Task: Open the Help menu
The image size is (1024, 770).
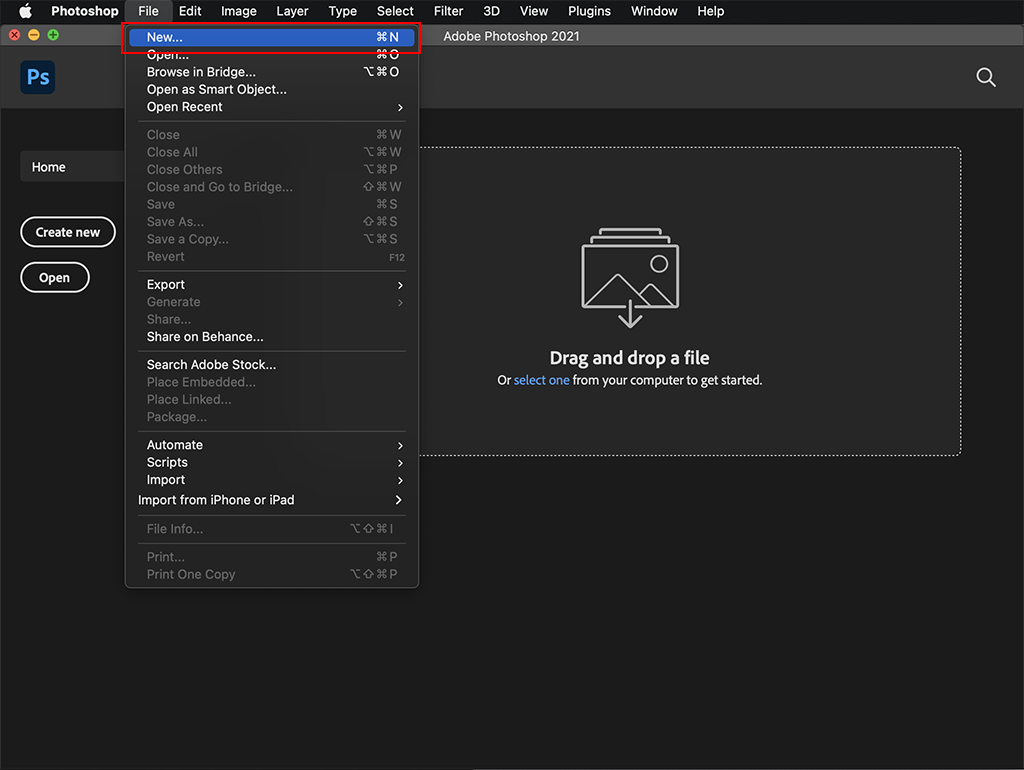Action: point(711,11)
